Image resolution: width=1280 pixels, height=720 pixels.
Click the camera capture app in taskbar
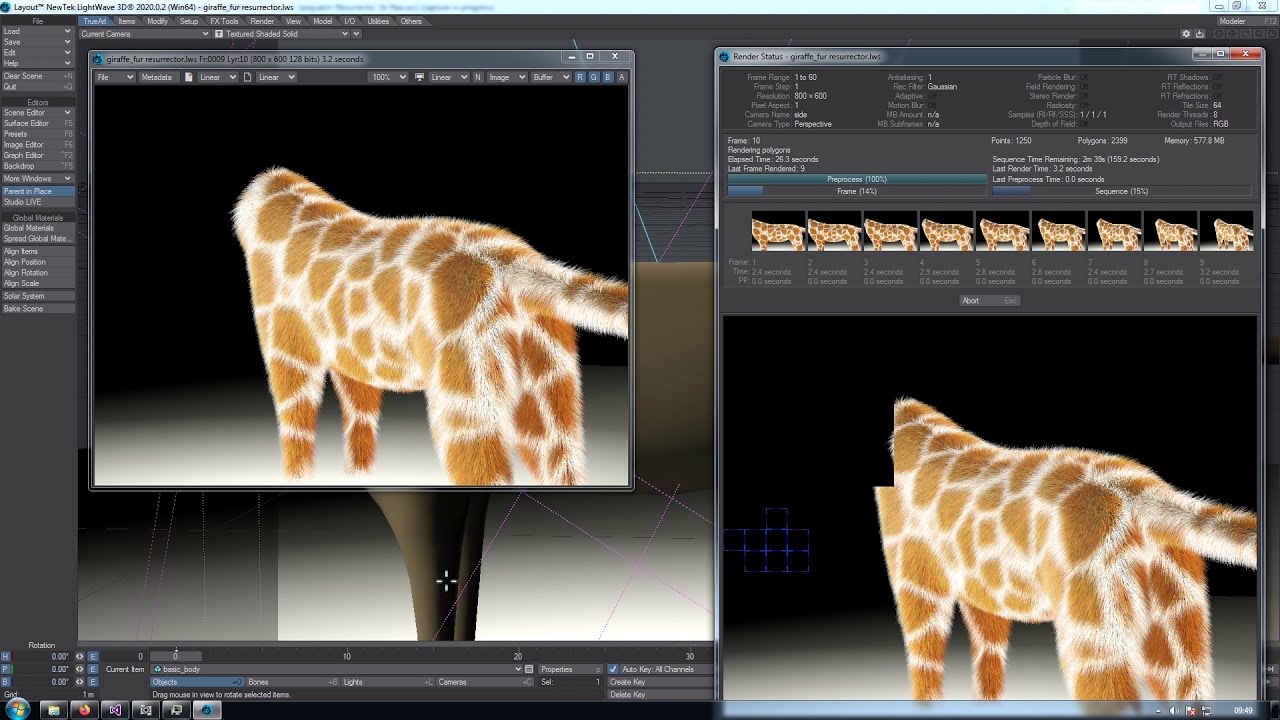click(x=146, y=710)
